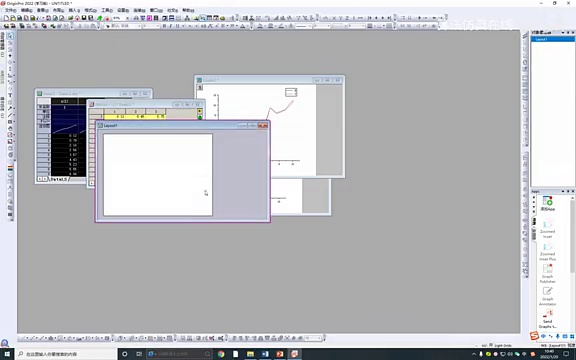Open the File menu (文件)
This screenshot has width=576, height=360.
10,10
